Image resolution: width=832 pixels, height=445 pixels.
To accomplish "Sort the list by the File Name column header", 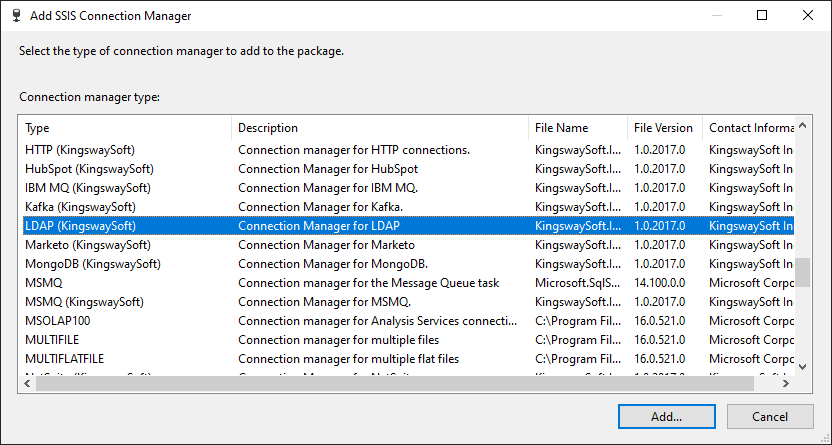I will click(x=578, y=128).
